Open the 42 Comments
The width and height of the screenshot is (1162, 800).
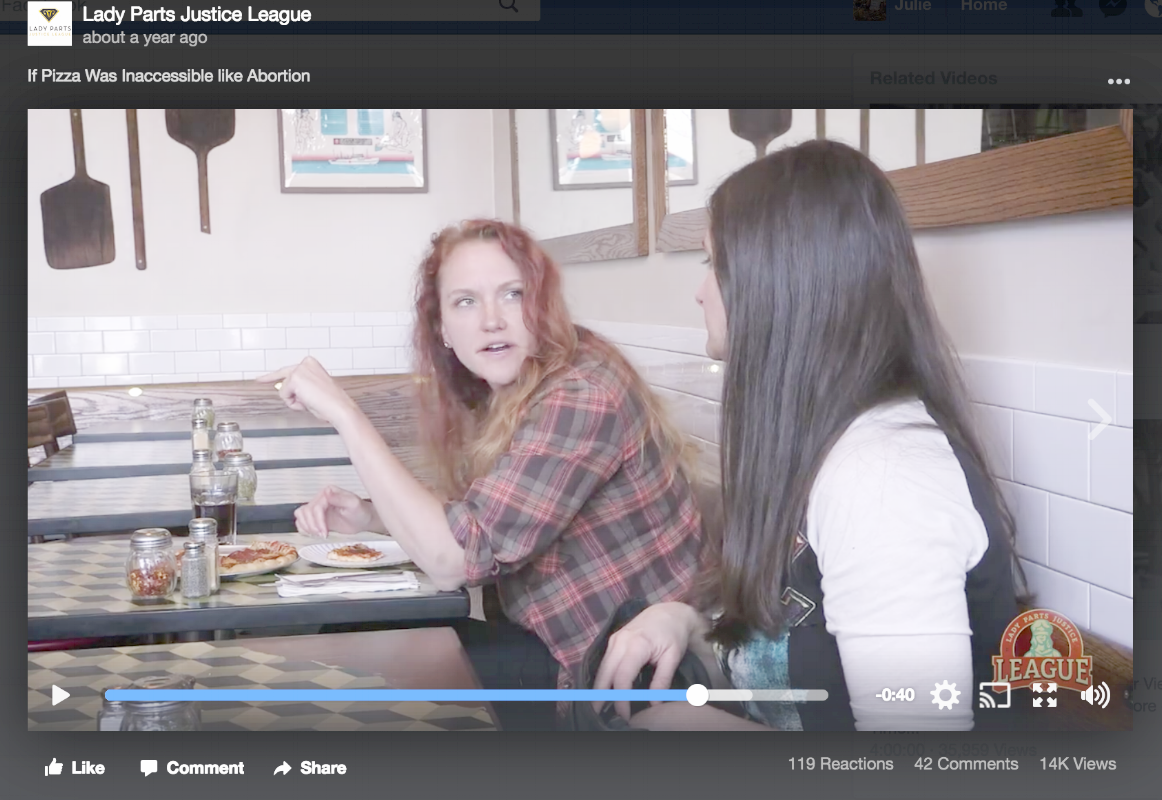pyautogui.click(x=966, y=764)
